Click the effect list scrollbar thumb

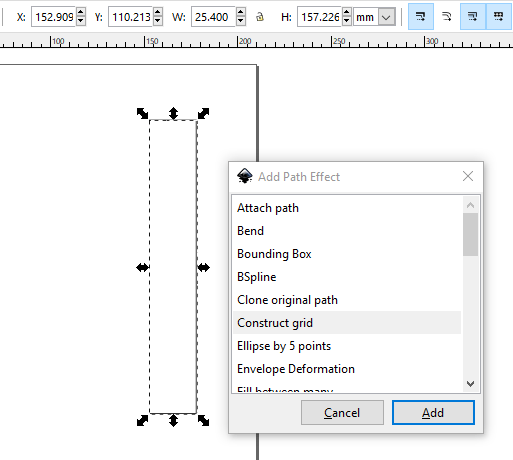tap(470, 235)
